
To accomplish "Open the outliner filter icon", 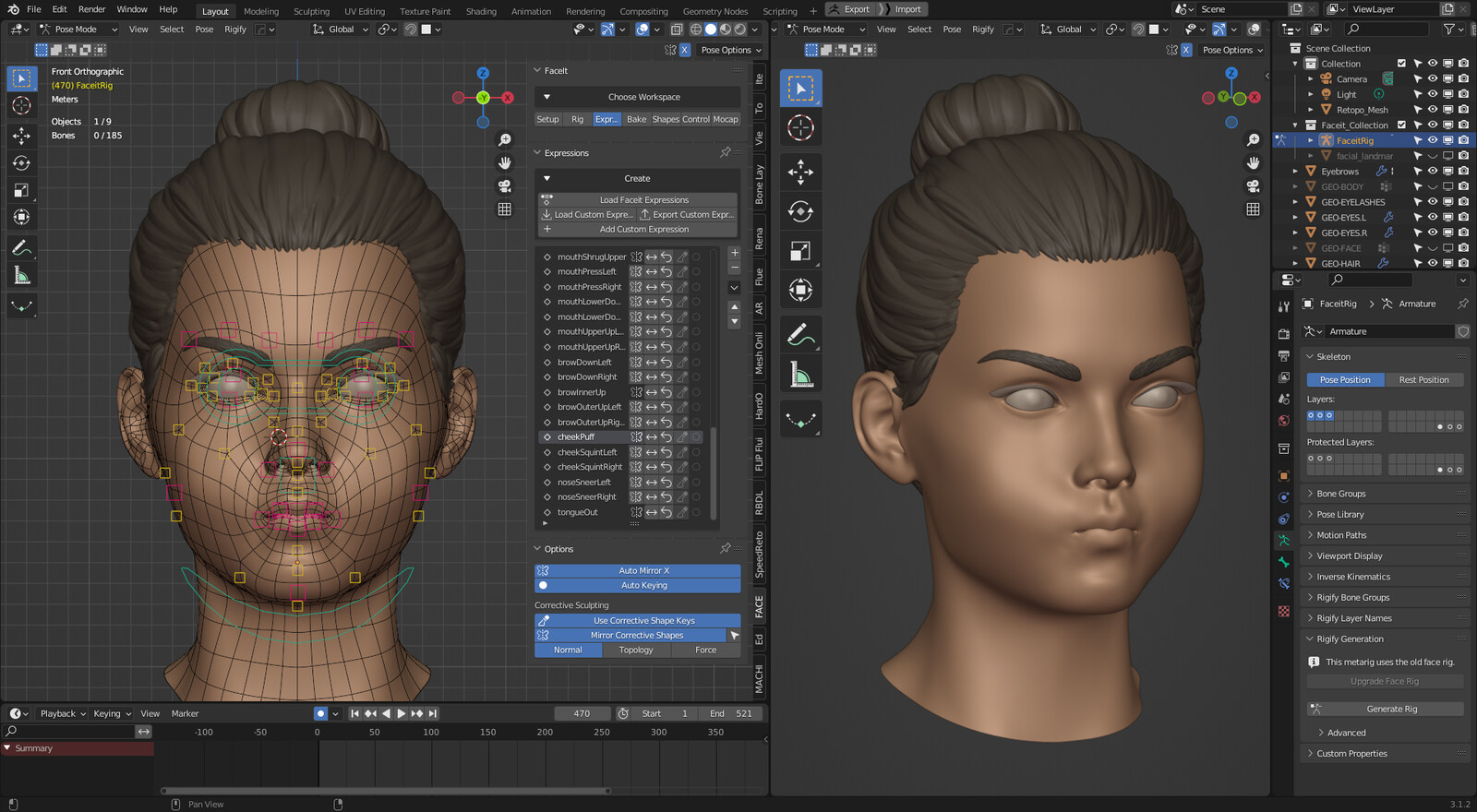I will [x=1452, y=30].
